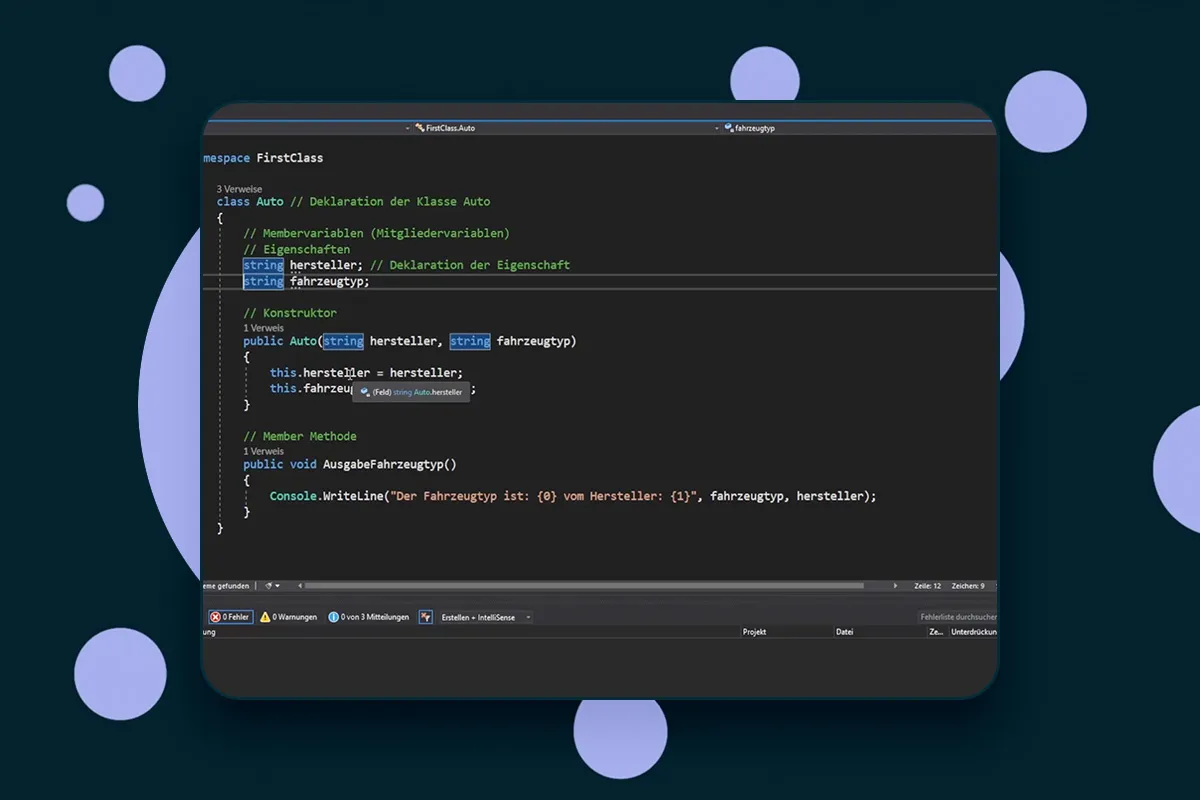
Task: Click the class icon beside FirstClass.Auto
Action: click(x=420, y=129)
